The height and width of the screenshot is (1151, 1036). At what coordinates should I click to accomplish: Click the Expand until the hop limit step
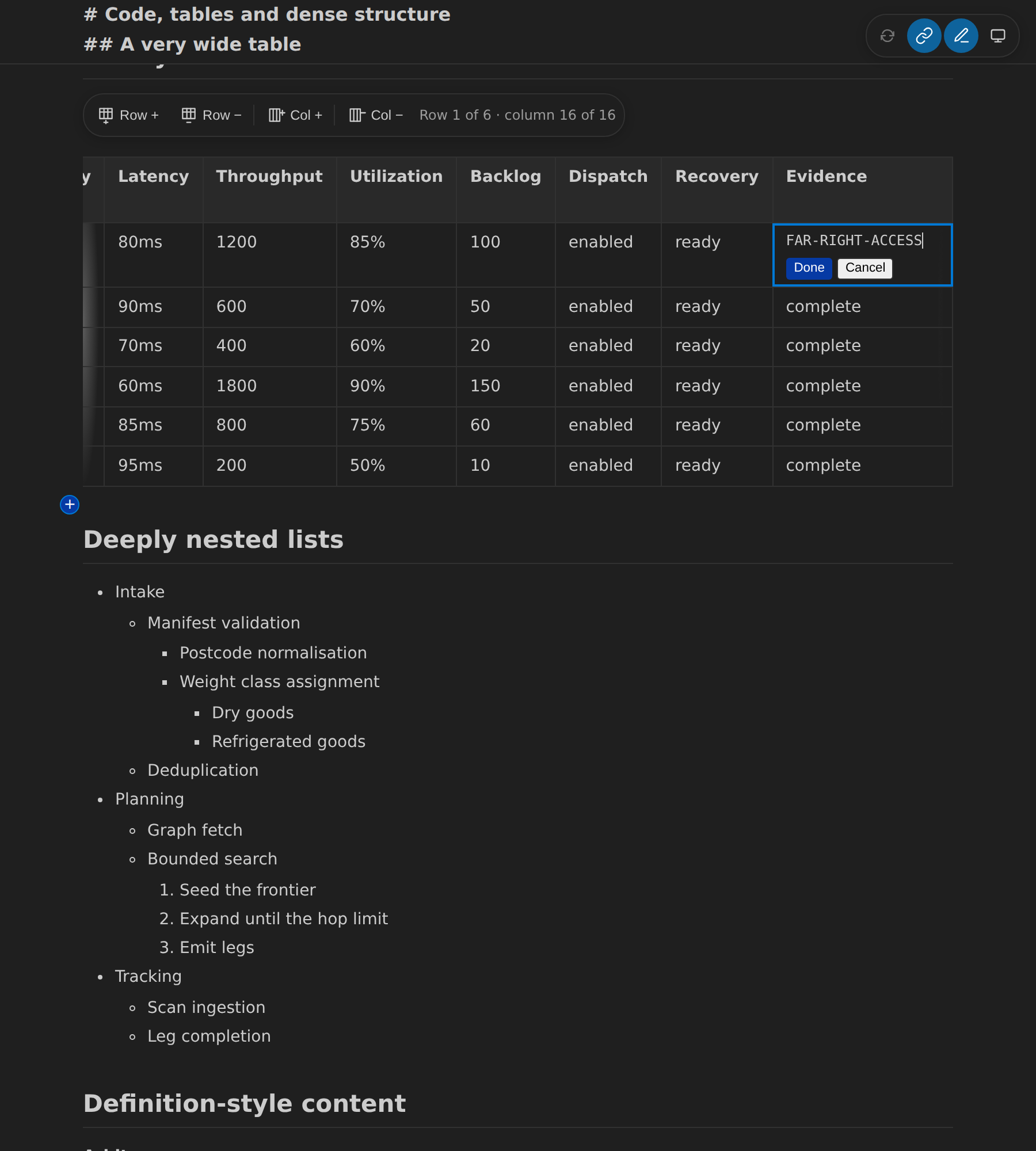click(284, 918)
